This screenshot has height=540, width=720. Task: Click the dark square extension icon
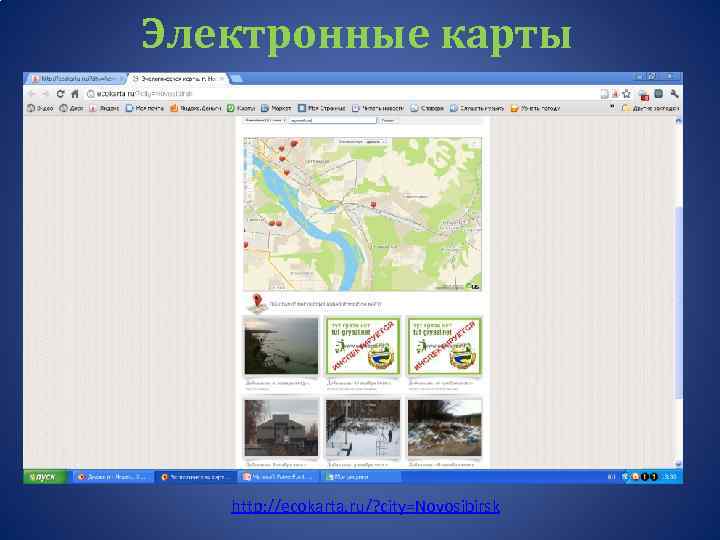pyautogui.click(x=659, y=94)
